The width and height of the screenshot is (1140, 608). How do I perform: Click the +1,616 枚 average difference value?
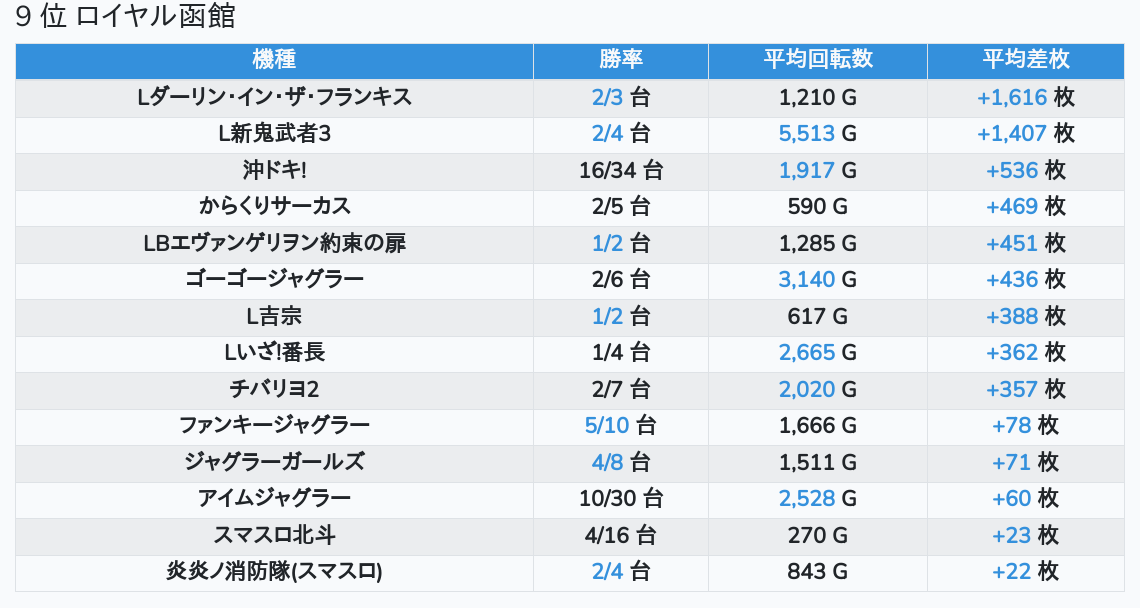[x=1025, y=97]
